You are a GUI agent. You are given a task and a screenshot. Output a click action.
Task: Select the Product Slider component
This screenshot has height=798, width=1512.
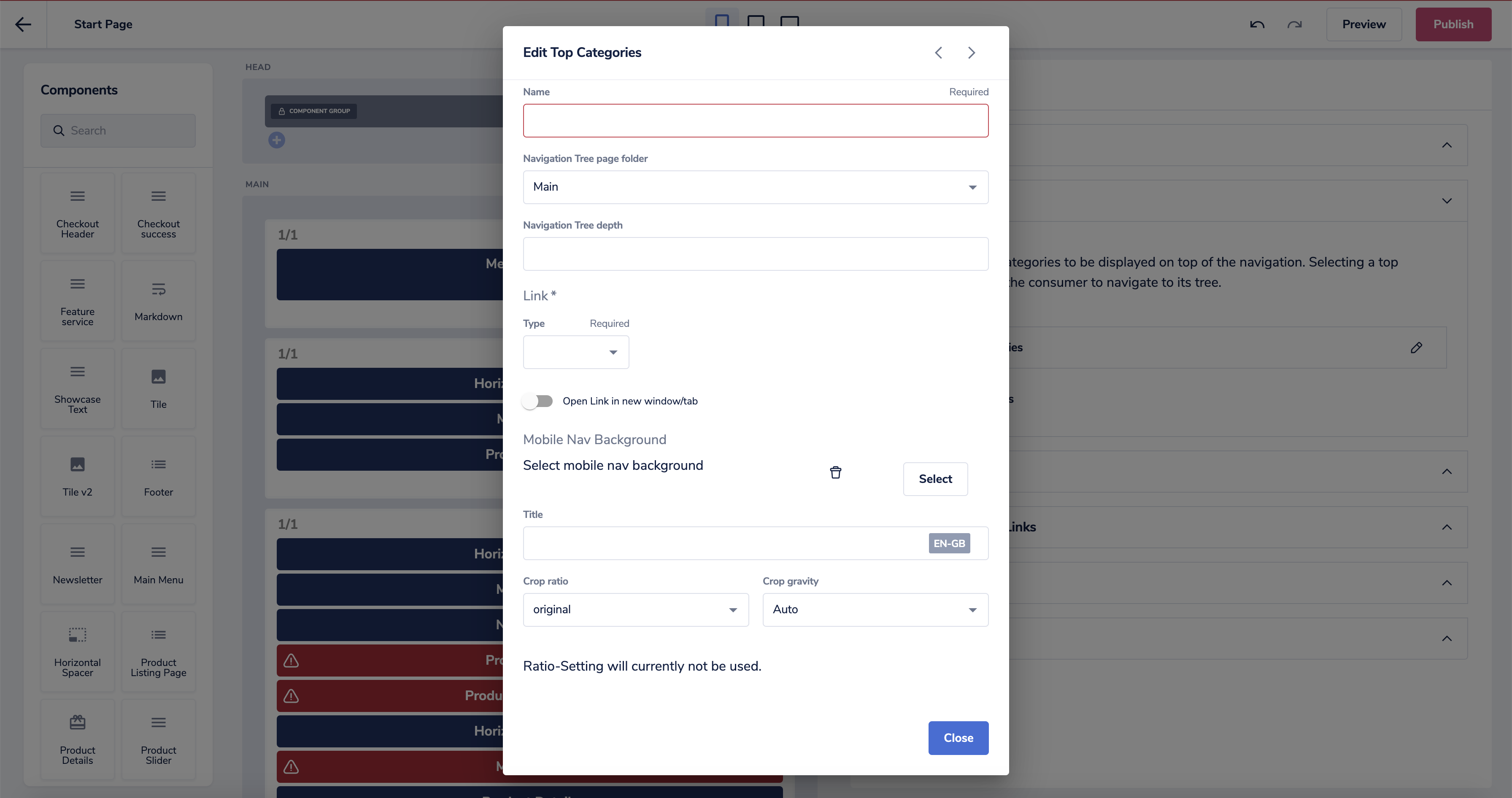(x=159, y=740)
